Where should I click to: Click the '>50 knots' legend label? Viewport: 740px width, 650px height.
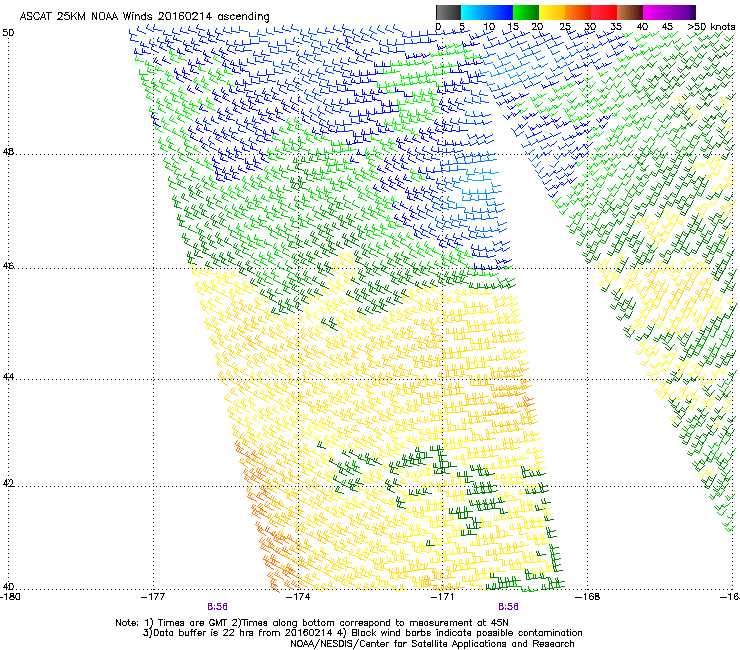pyautogui.click(x=711, y=26)
